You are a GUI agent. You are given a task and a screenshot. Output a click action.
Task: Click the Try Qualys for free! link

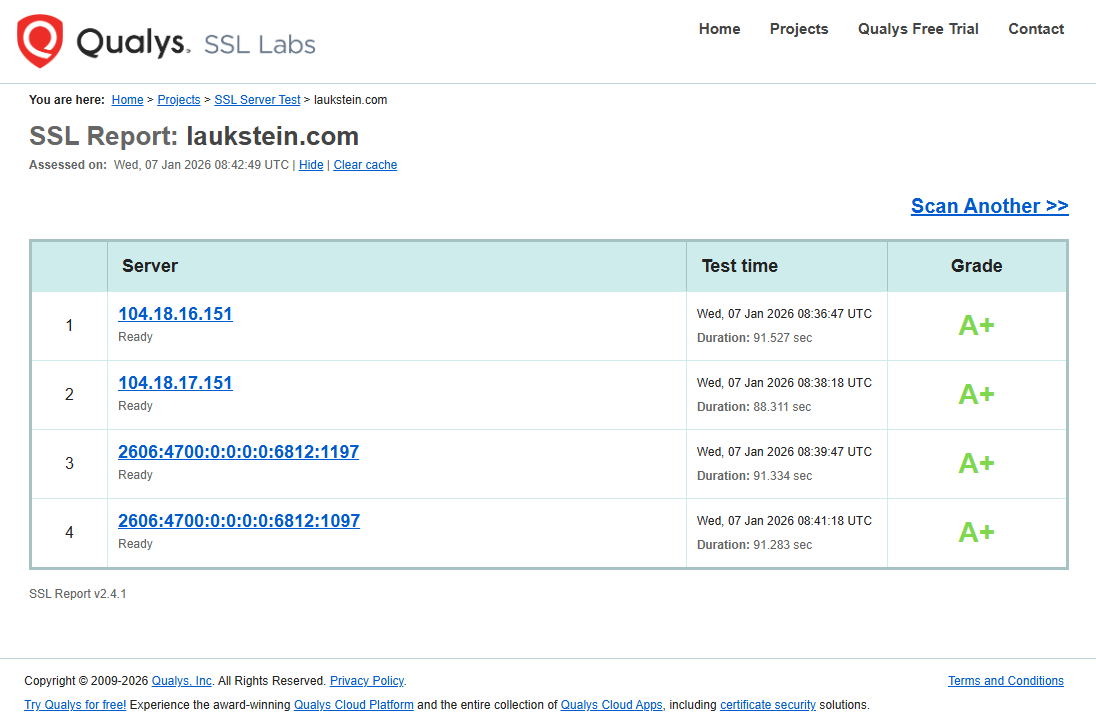coord(75,705)
